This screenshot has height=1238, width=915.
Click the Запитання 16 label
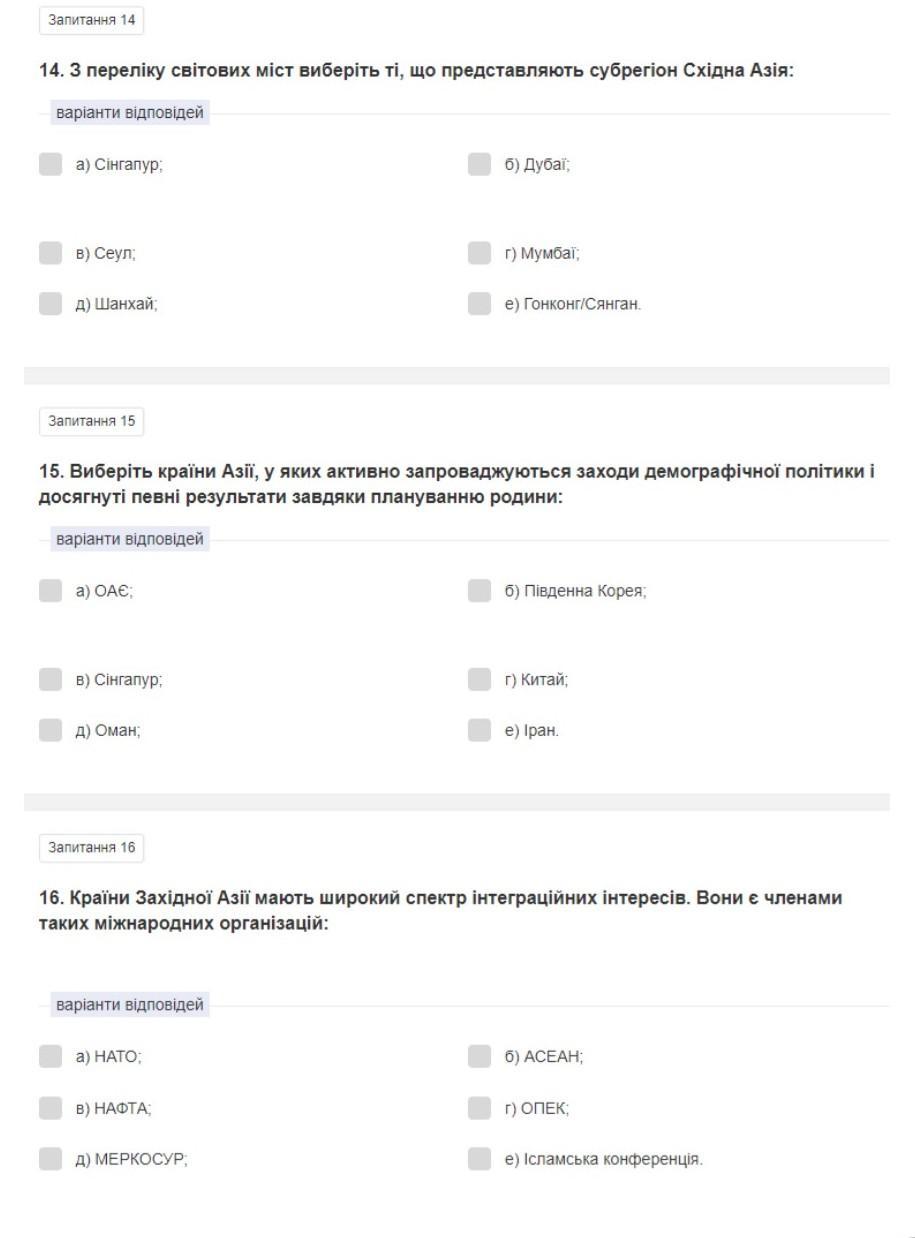coord(91,849)
